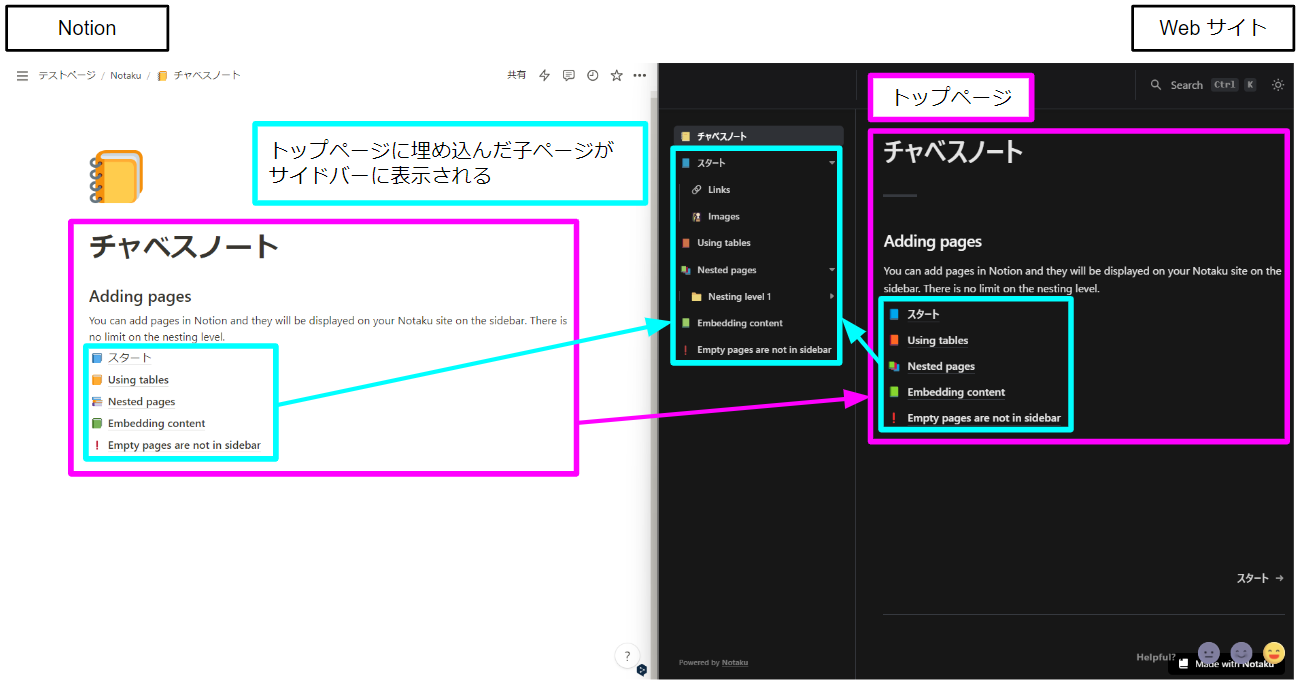
Task: Open the three-dot more menu in Notion
Action: [x=640, y=75]
